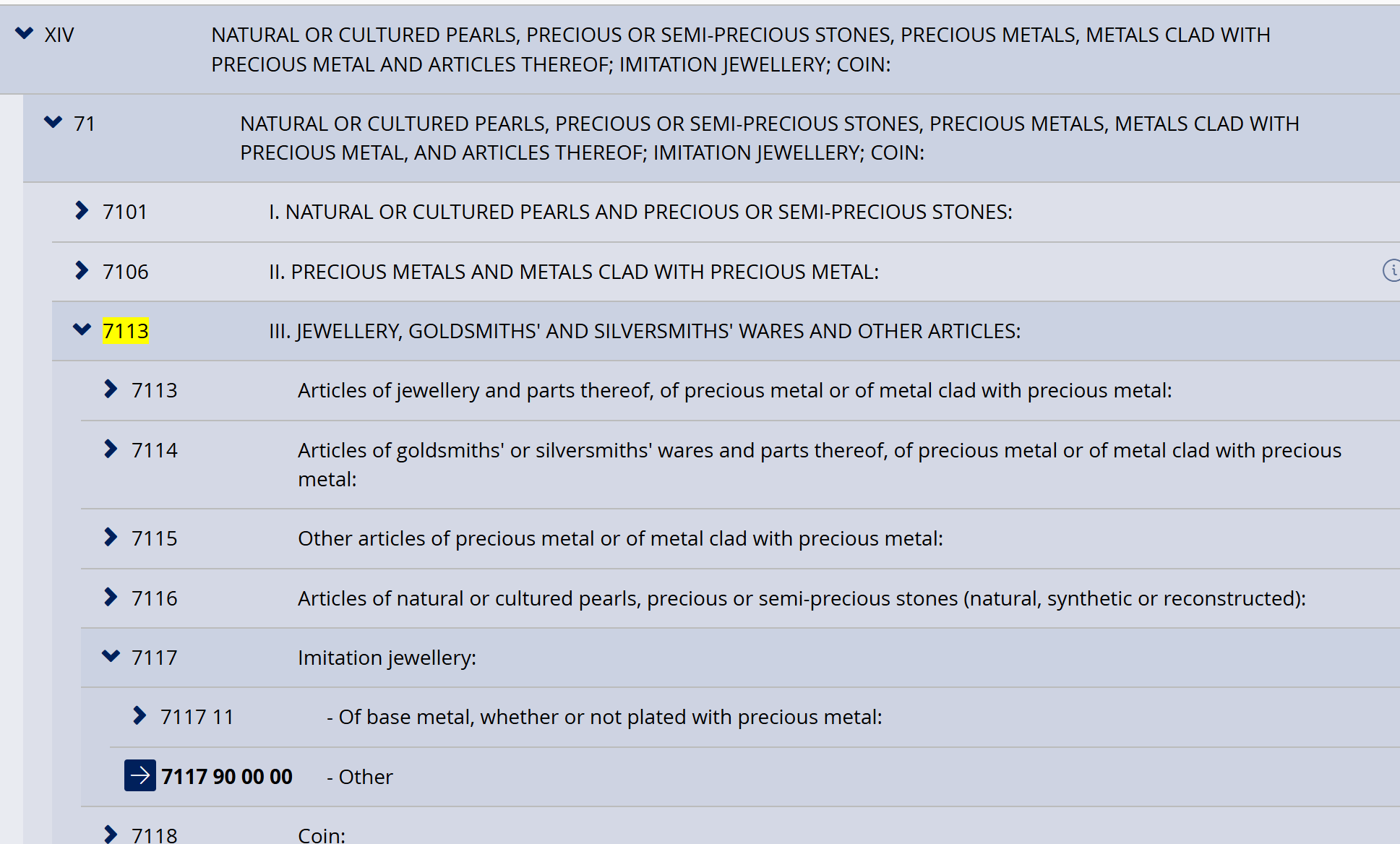Select code 7117 90 00 00

point(227,777)
